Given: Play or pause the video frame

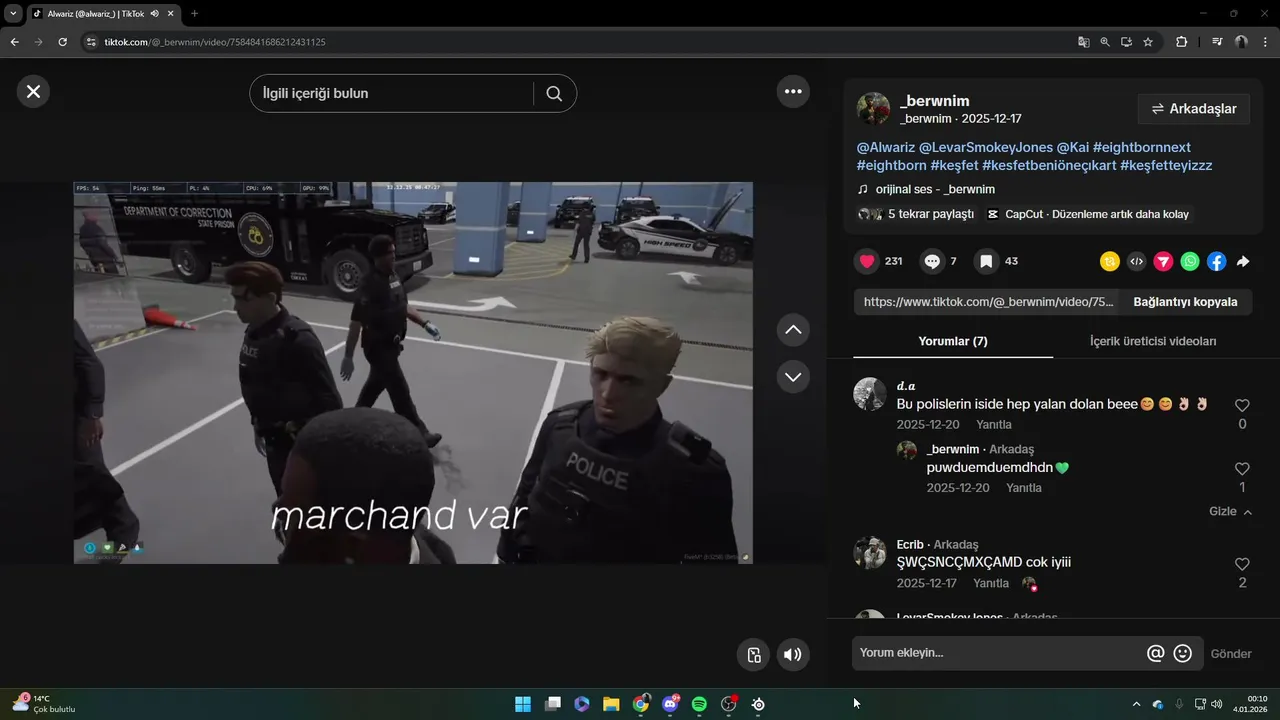Looking at the screenshot, I should (413, 373).
